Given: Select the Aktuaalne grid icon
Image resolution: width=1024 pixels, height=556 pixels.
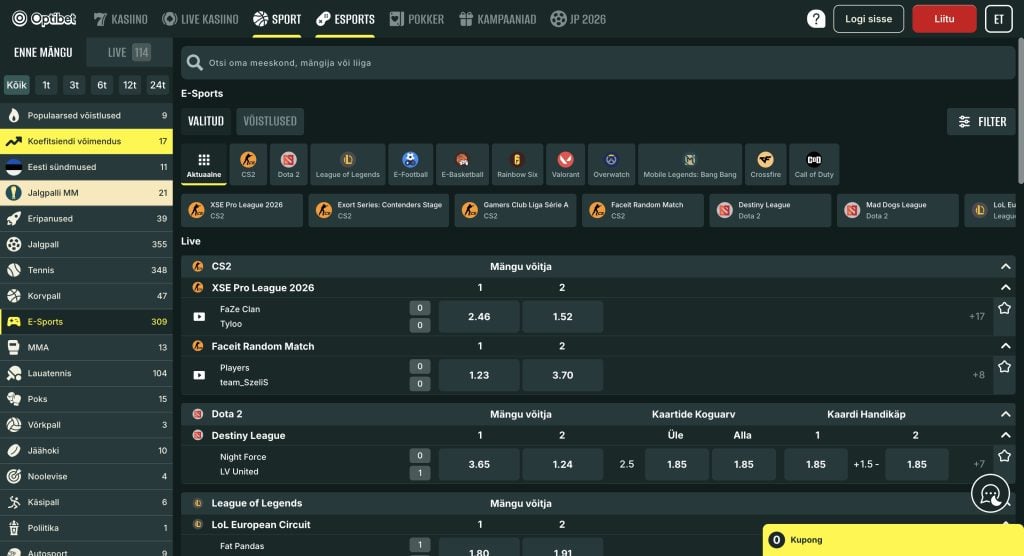Looking at the screenshot, I should coord(204,164).
